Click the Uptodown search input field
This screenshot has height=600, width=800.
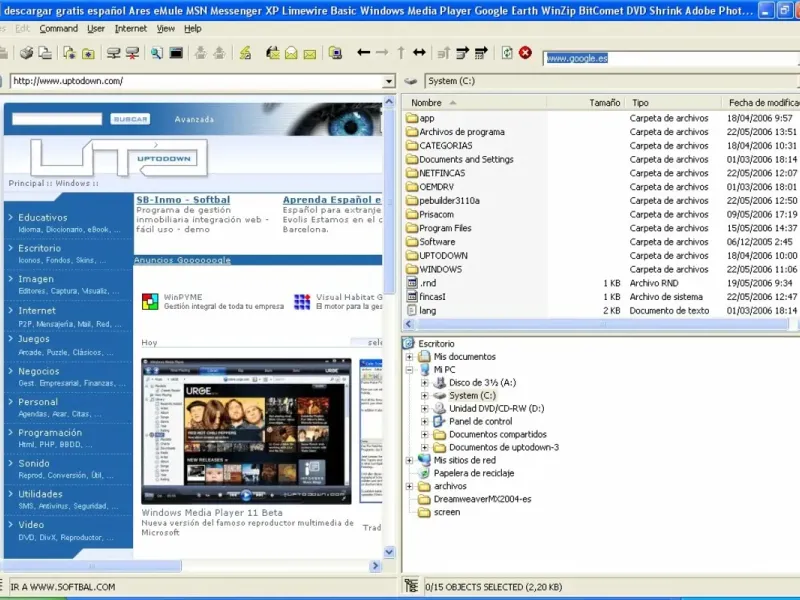click(57, 119)
